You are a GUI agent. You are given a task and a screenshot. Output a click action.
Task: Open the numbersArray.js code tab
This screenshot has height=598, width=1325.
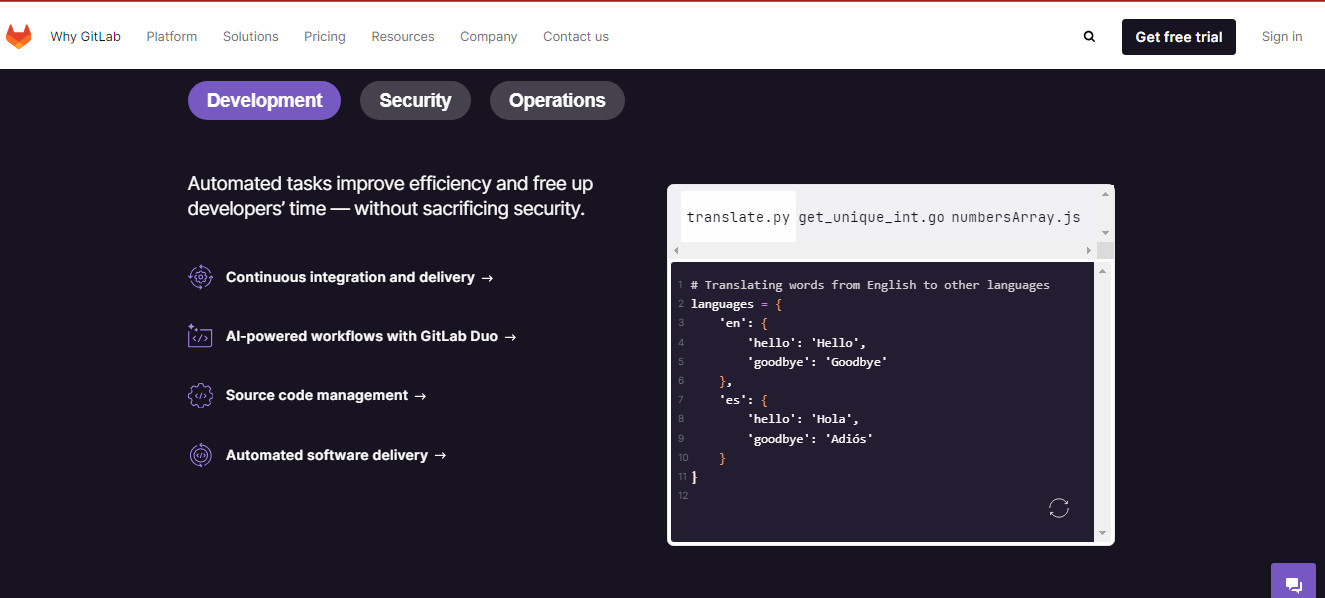1016,217
